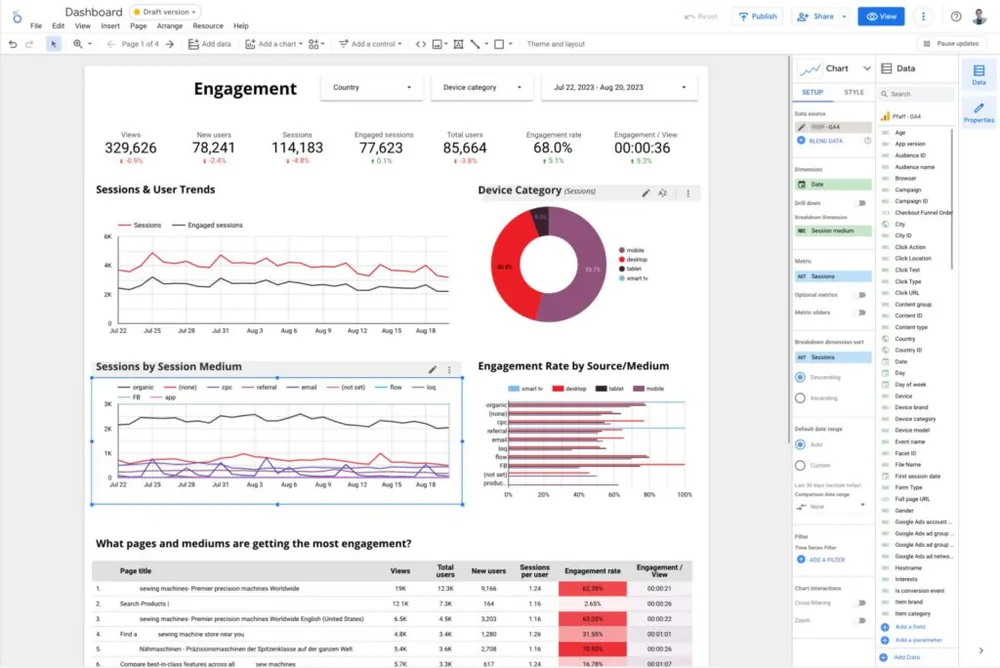Select Custom default date range
This screenshot has width=1000, height=668.
click(x=800, y=466)
